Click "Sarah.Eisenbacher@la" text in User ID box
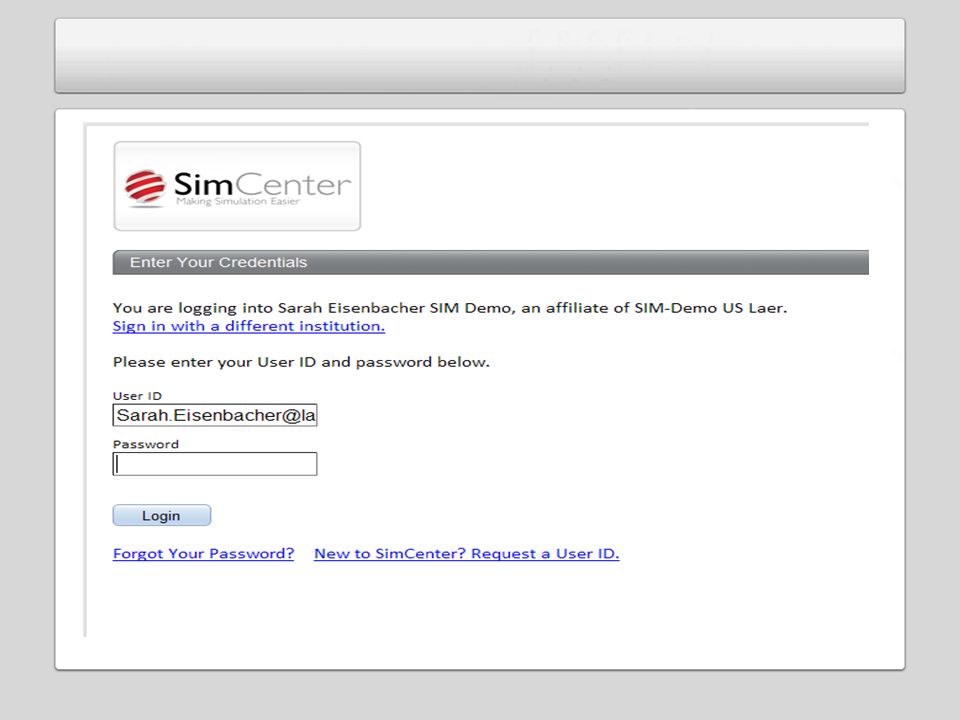 216,415
